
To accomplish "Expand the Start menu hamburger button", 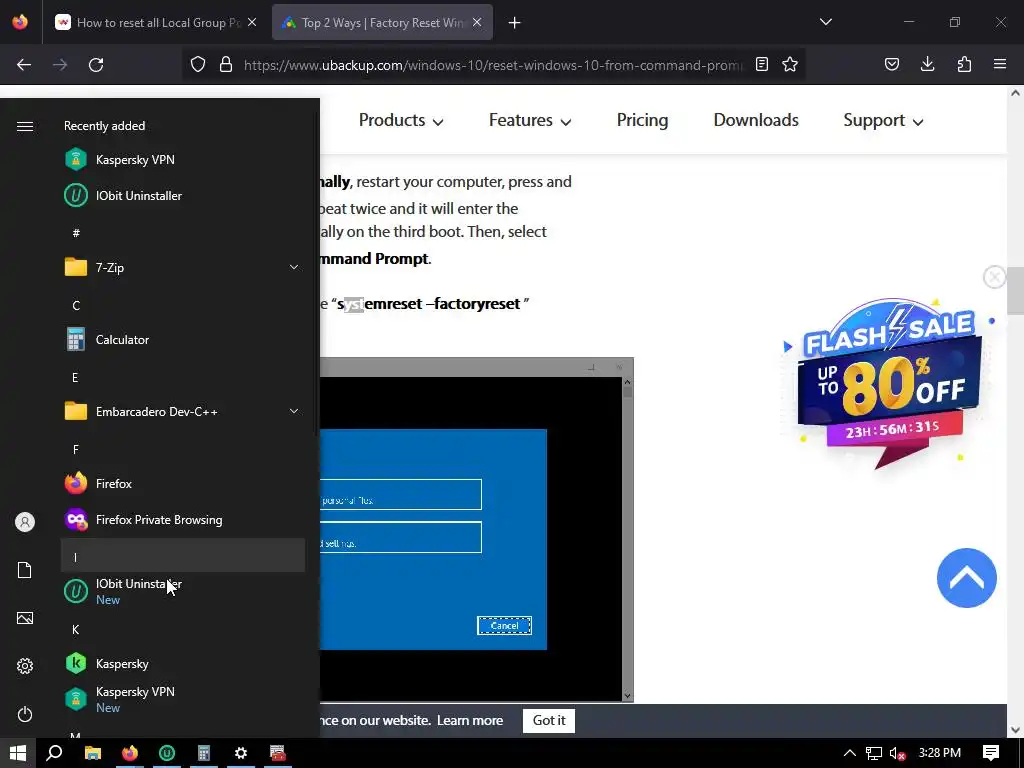I will pos(25,126).
